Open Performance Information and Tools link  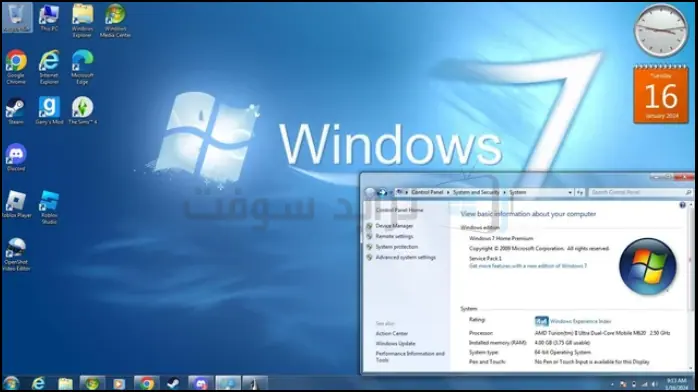tap(410, 357)
